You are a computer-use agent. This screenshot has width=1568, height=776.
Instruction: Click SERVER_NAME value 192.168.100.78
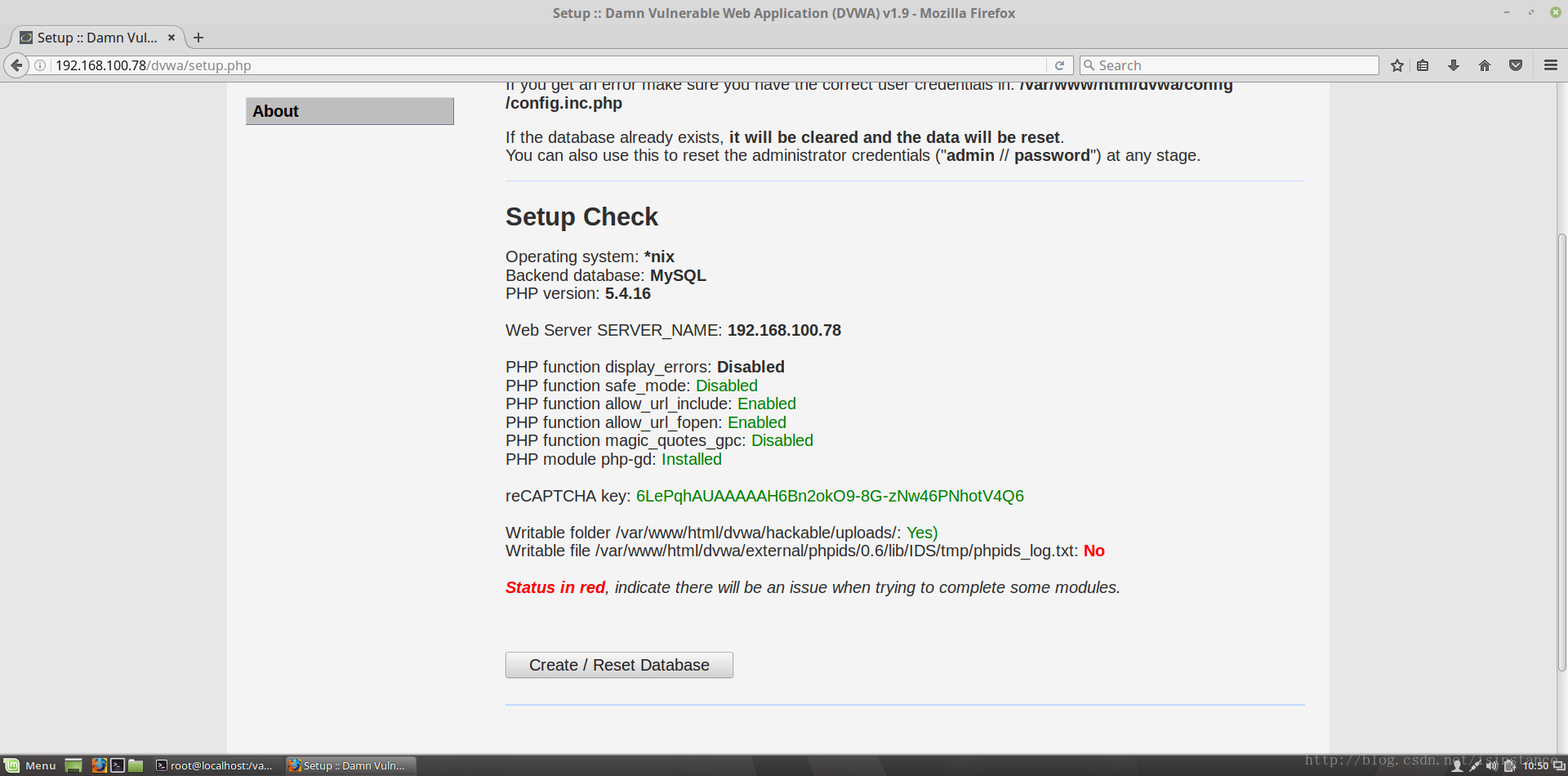click(x=784, y=330)
